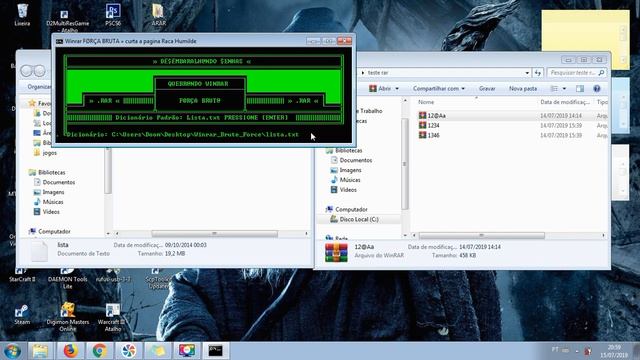Image resolution: width=640 pixels, height=360 pixels.
Task: Launch Chrome from the taskbar
Action: (x=99, y=351)
